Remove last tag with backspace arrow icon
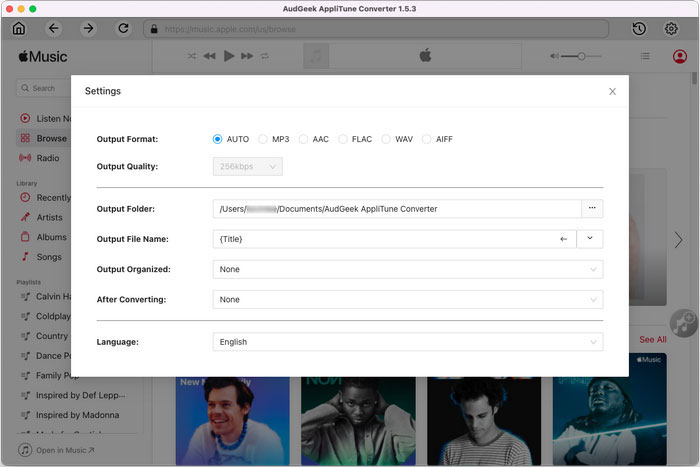The width and height of the screenshot is (700, 467). [x=563, y=239]
